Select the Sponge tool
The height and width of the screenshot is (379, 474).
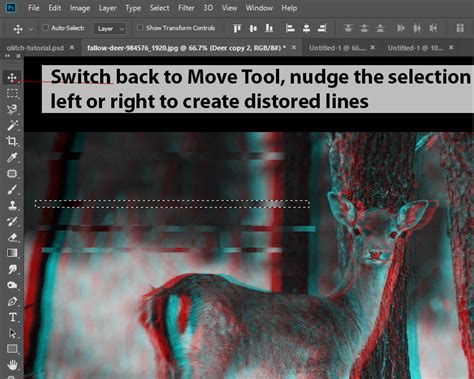pos(12,285)
